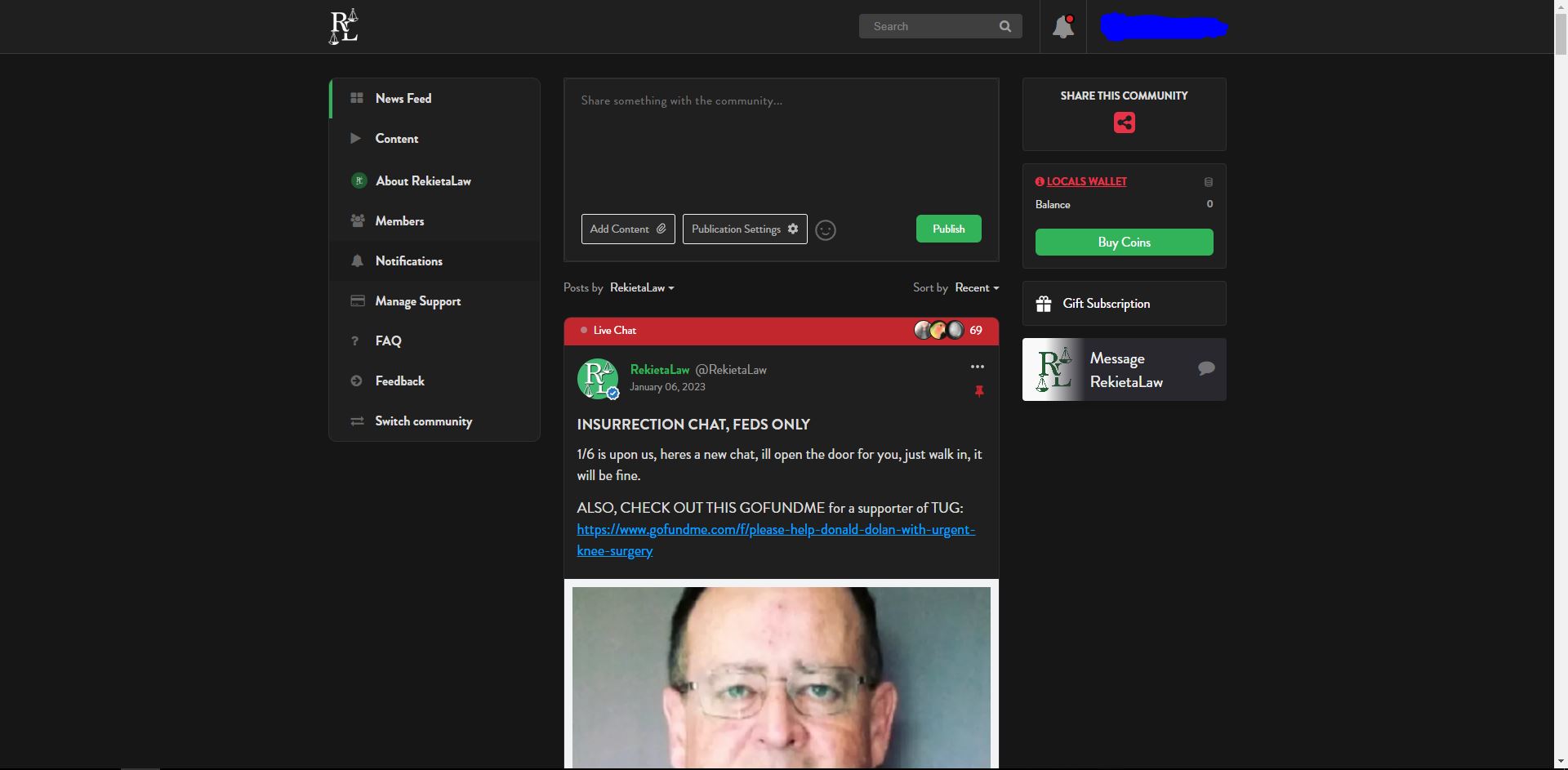Click the Share something with community text area

pos(782,143)
